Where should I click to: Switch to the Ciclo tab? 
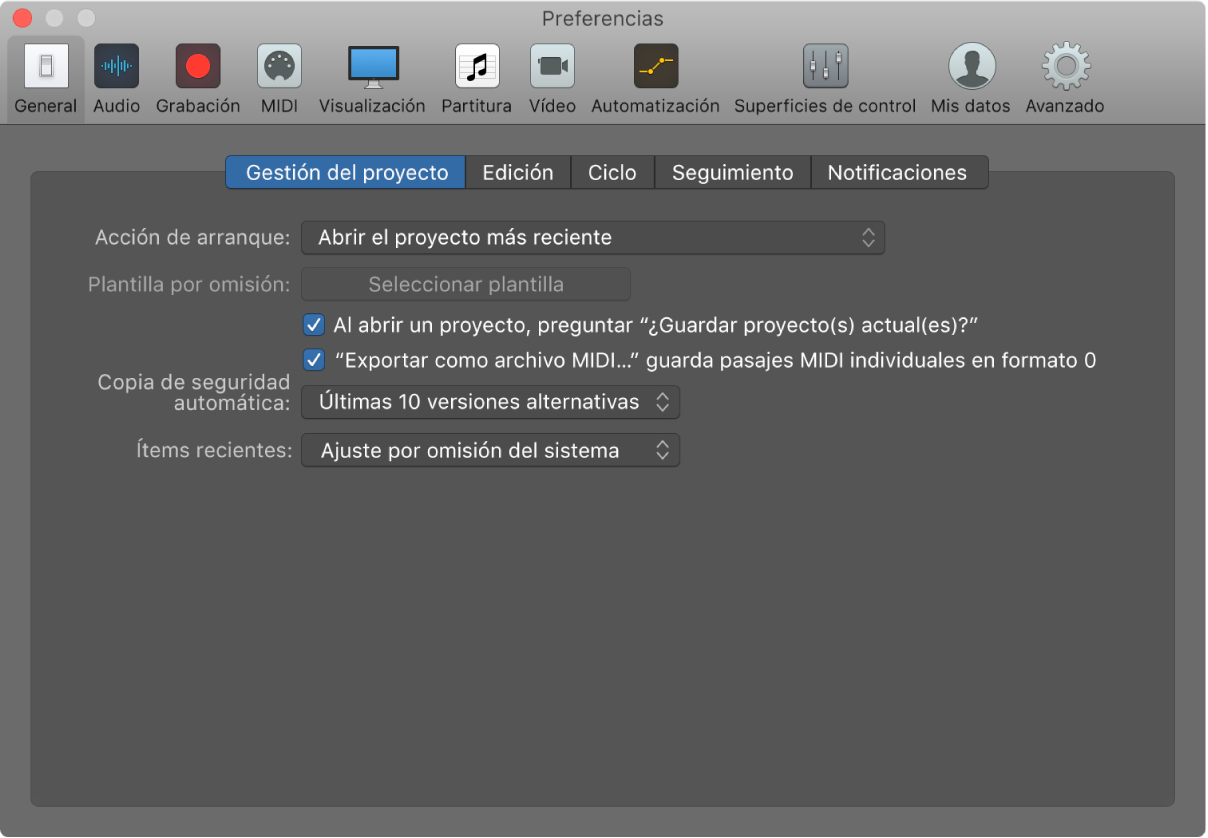[612, 173]
